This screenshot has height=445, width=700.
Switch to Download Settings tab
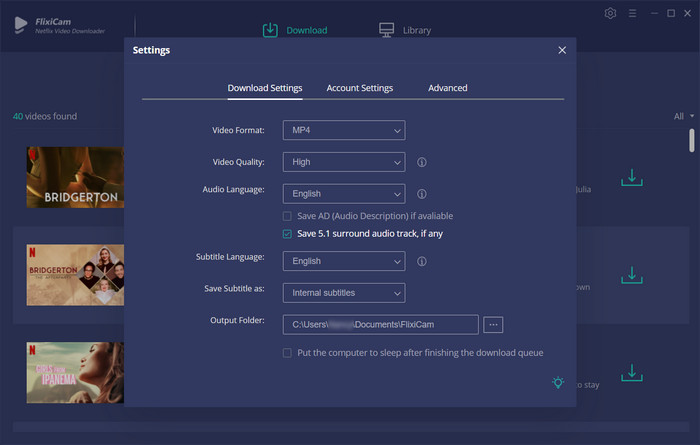click(x=265, y=88)
